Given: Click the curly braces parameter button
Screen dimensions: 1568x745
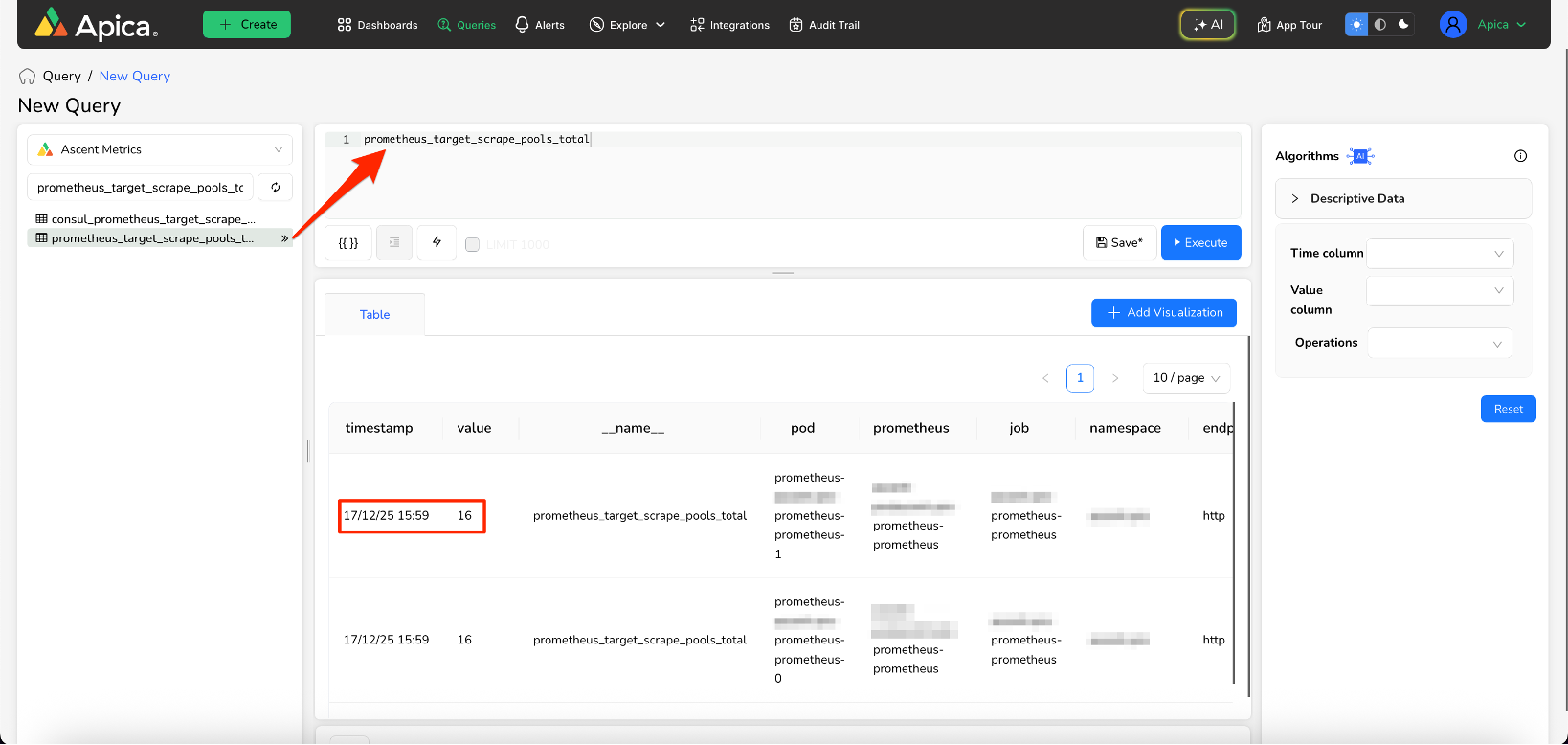Looking at the screenshot, I should click(348, 243).
